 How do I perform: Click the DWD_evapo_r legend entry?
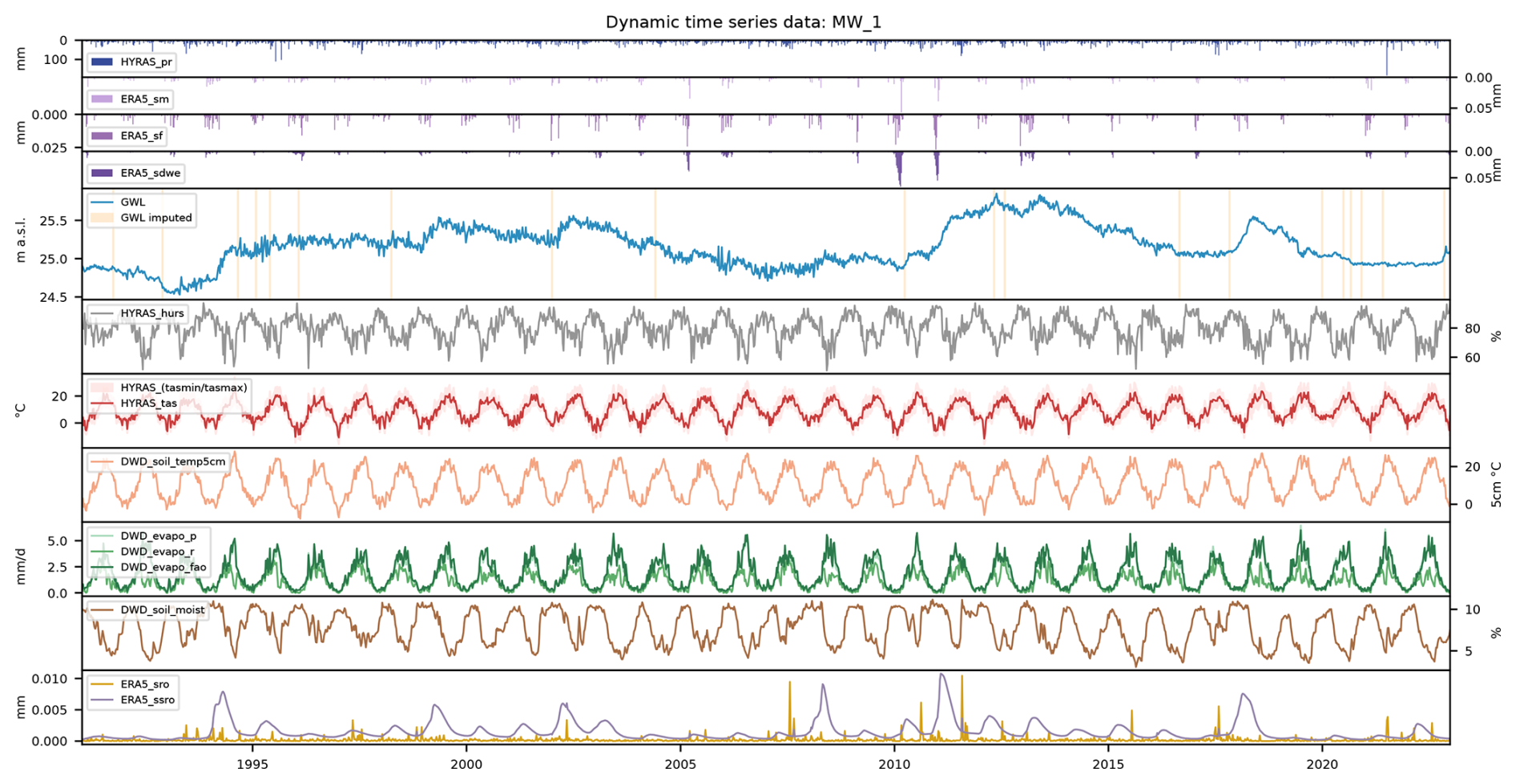157,552
